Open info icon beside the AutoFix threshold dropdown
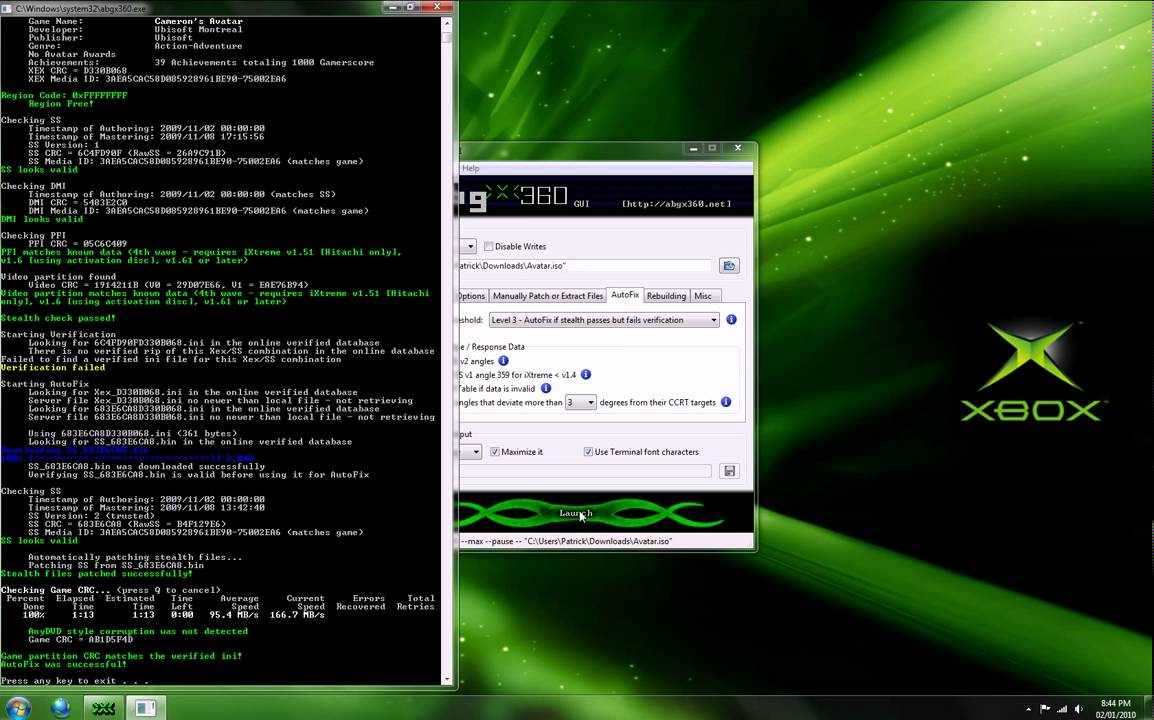 tap(732, 320)
